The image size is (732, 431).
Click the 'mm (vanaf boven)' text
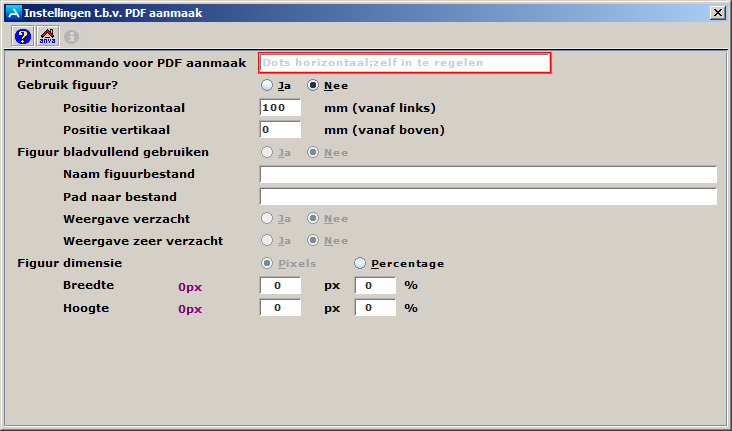tap(384, 130)
